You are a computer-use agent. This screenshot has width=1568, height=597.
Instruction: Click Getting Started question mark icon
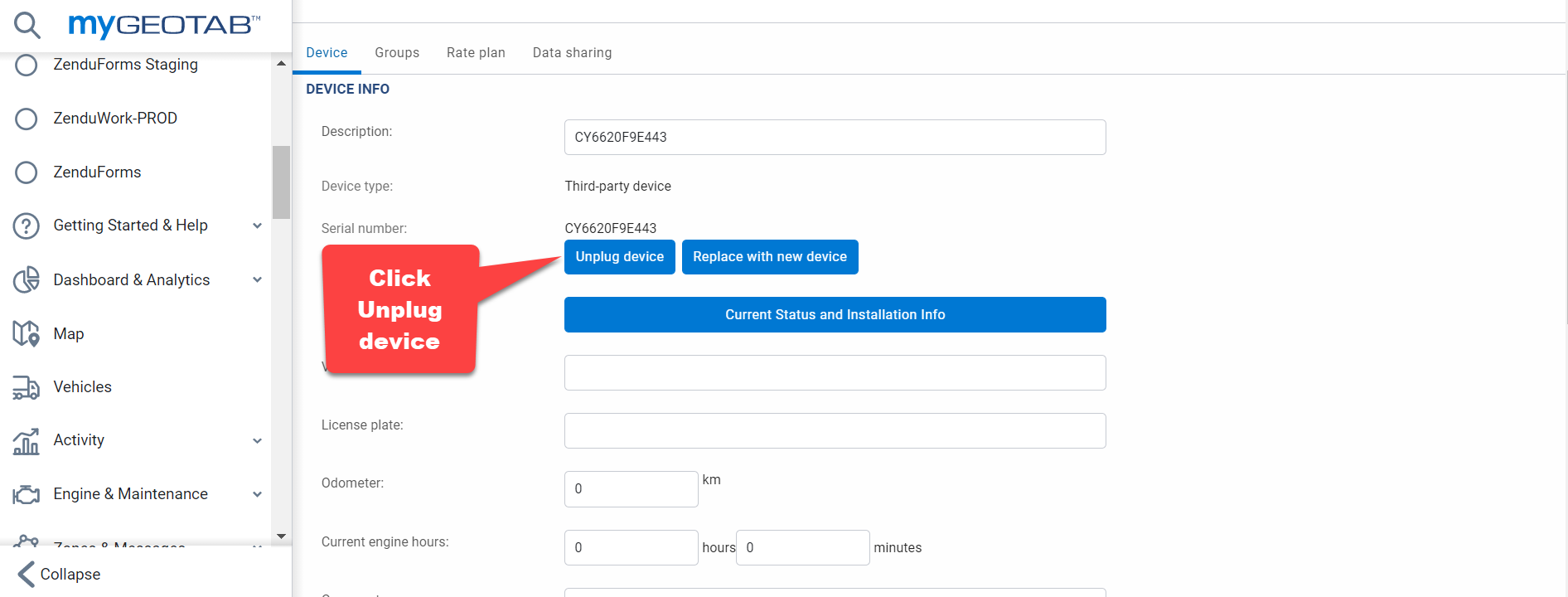[27, 226]
